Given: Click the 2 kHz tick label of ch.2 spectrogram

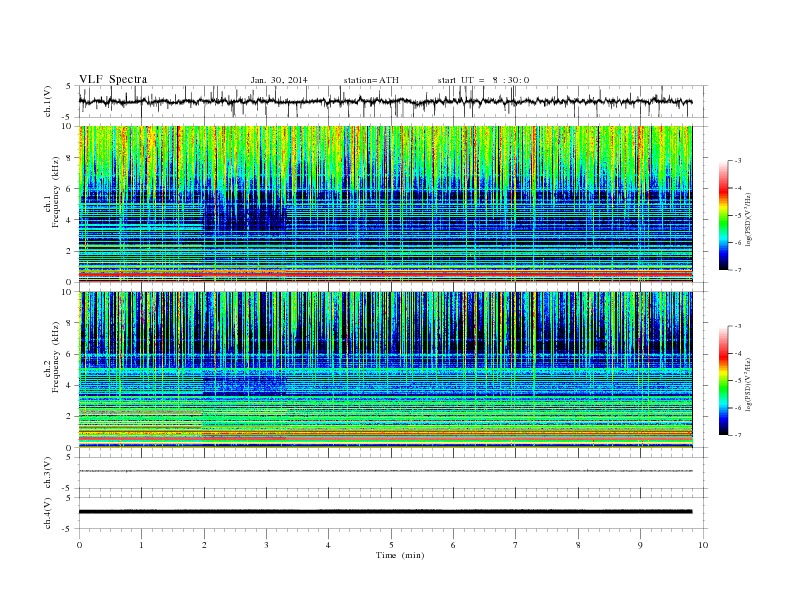Looking at the screenshot, I should (69, 417).
